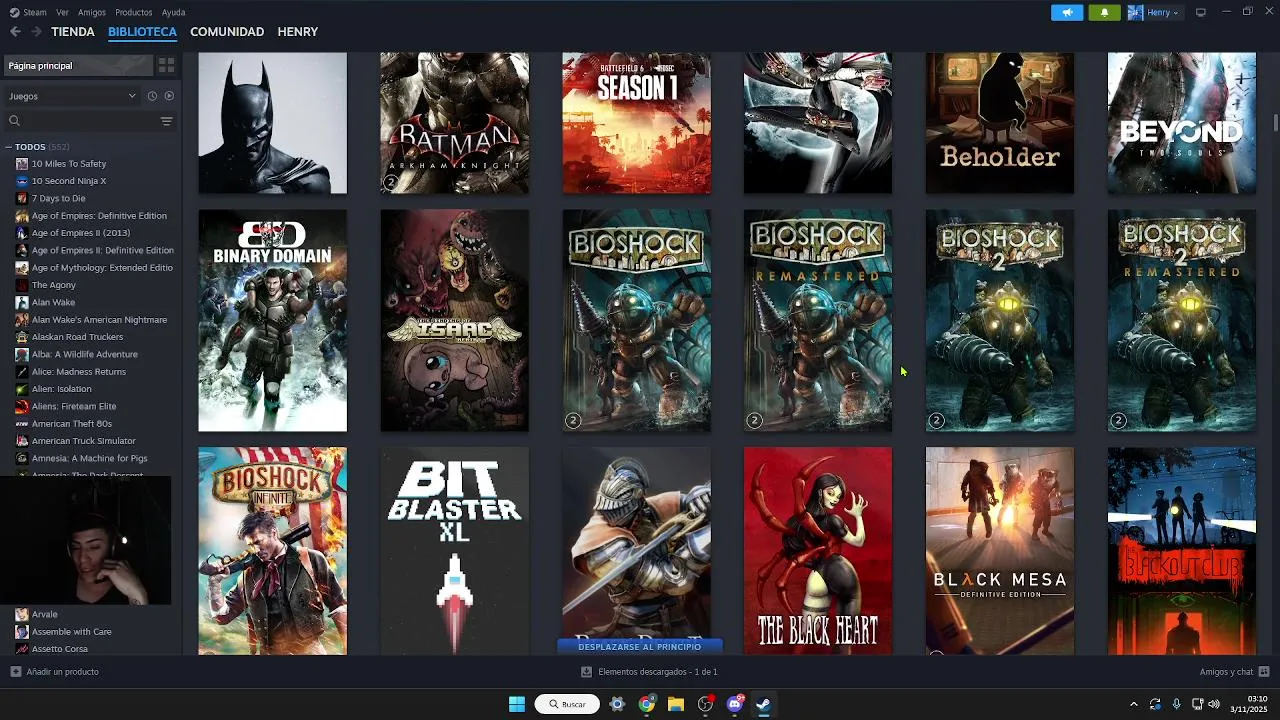
Task: Select Alaskan Road Truckers
Action: 77,337
